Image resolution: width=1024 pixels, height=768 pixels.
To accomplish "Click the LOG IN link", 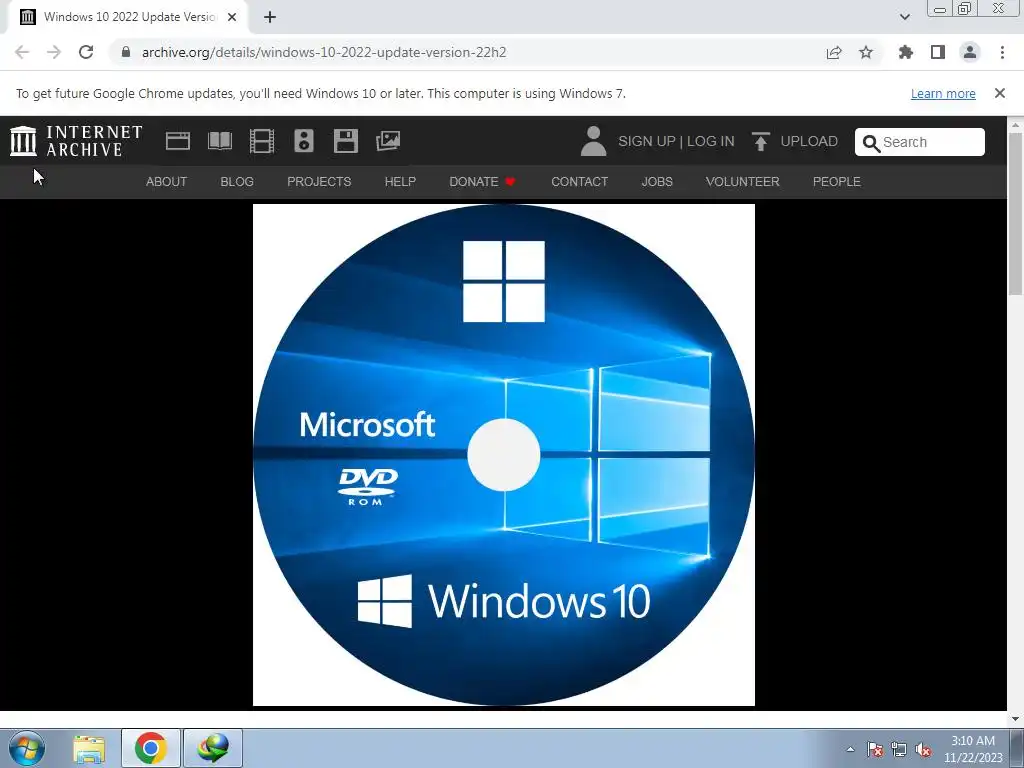I will point(711,141).
